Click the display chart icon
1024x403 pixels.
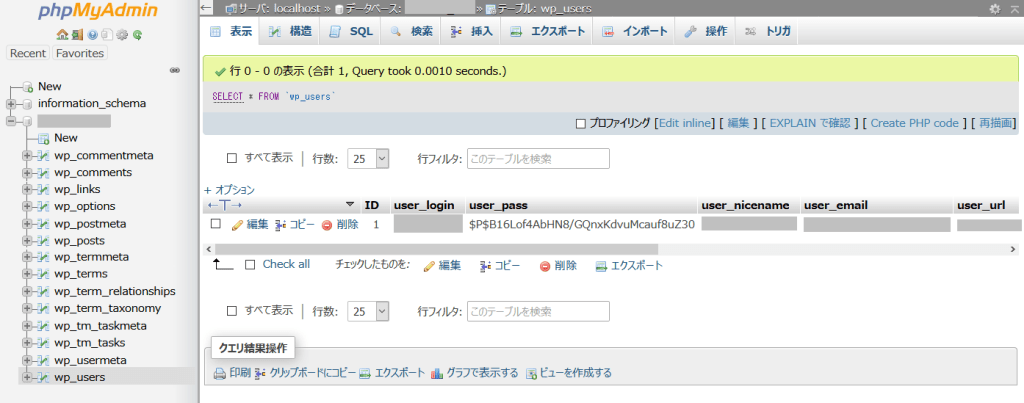(x=437, y=374)
